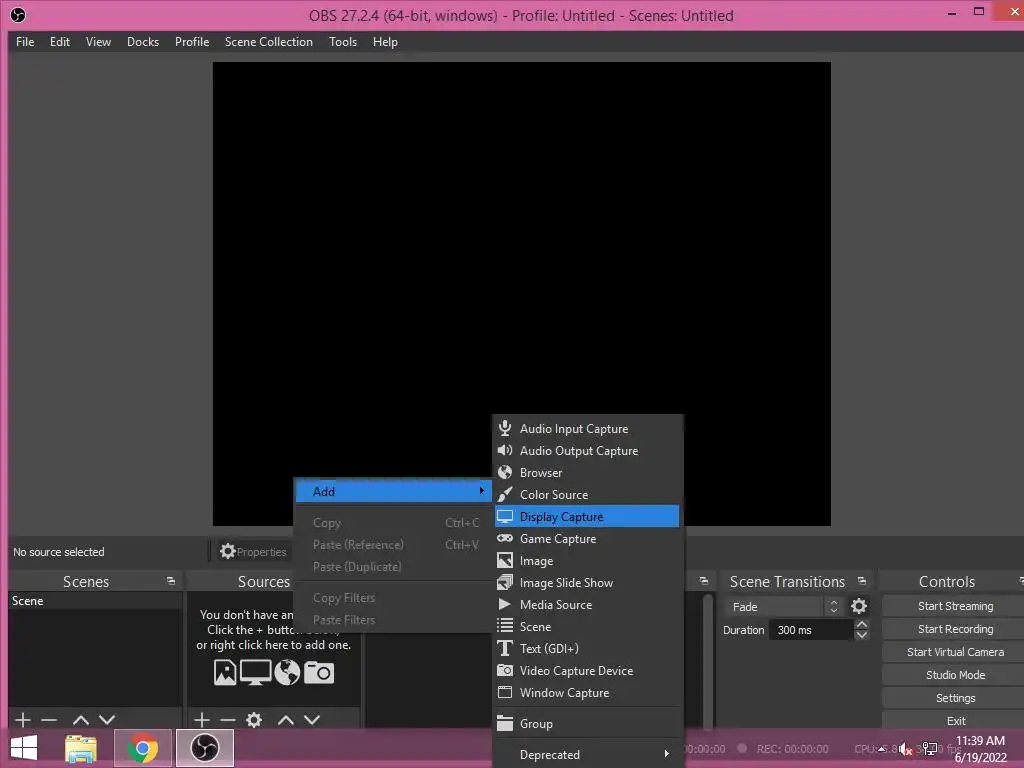Open the Docks menu
The image size is (1024, 768).
(x=143, y=42)
